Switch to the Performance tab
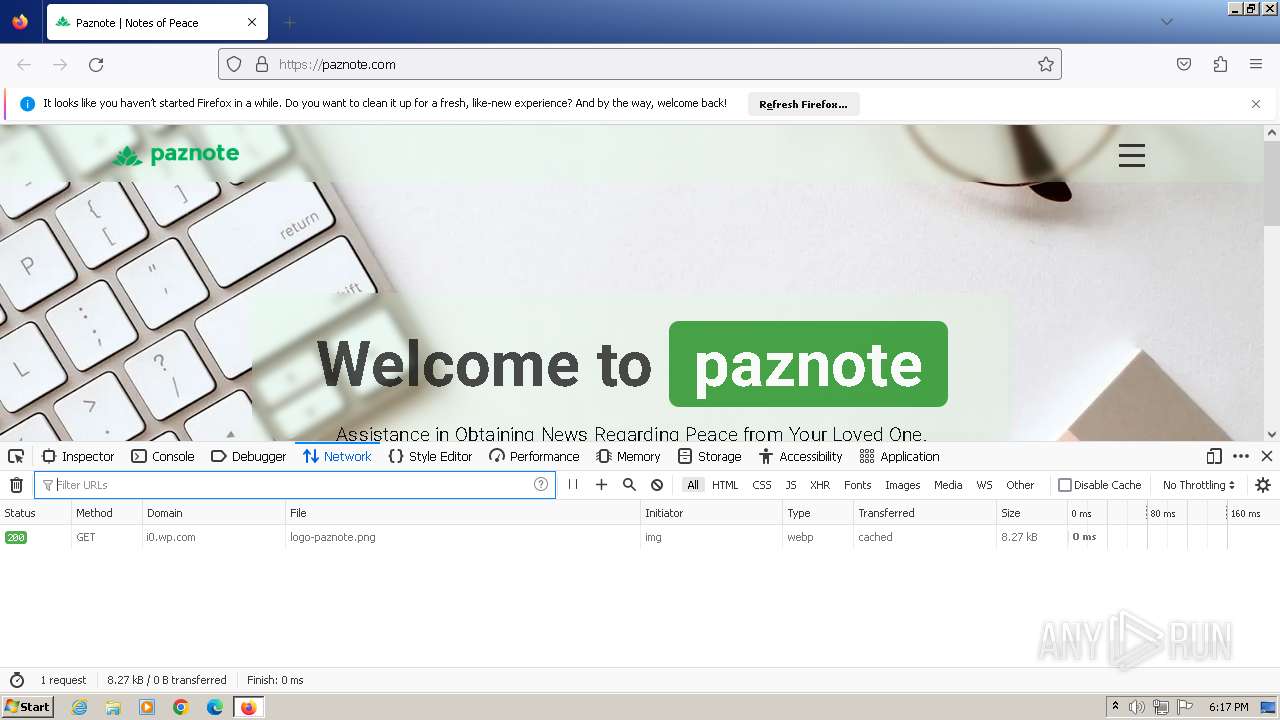This screenshot has height=720, width=1280. pos(534,456)
